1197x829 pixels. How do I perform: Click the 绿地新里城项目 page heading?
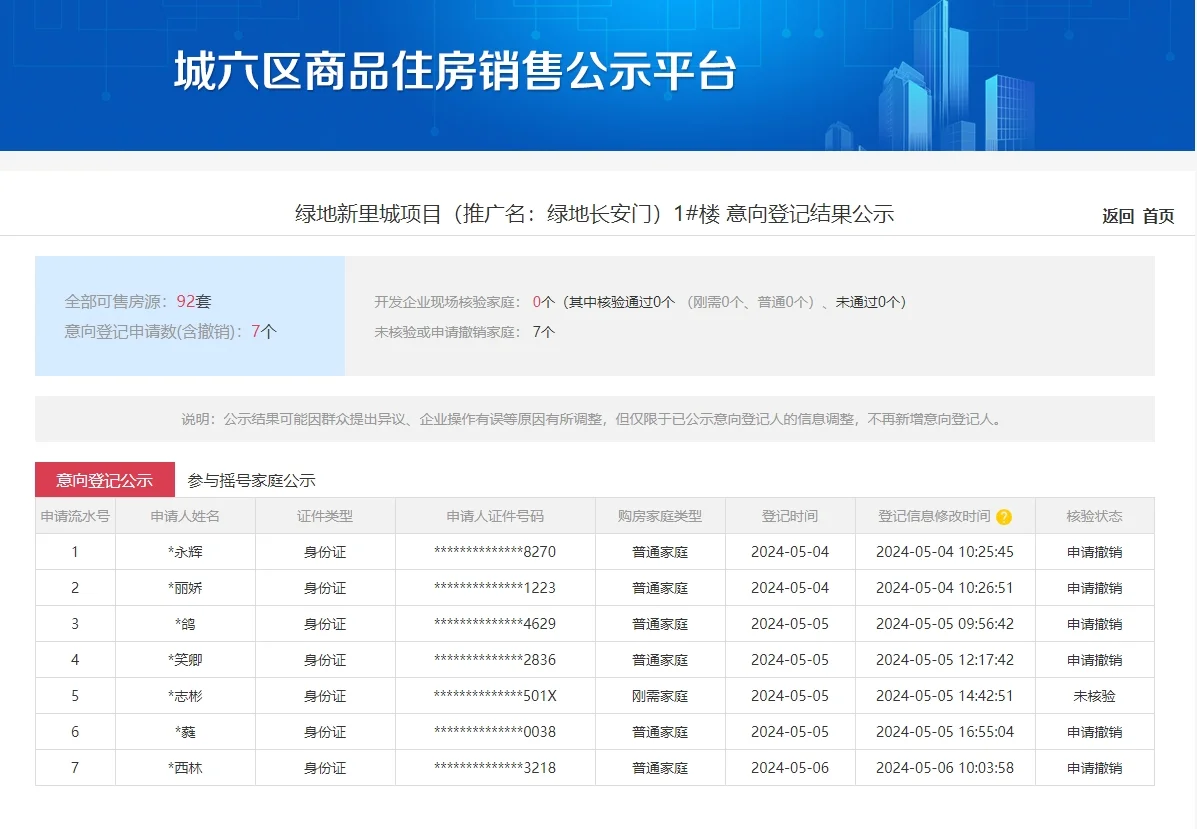point(595,214)
